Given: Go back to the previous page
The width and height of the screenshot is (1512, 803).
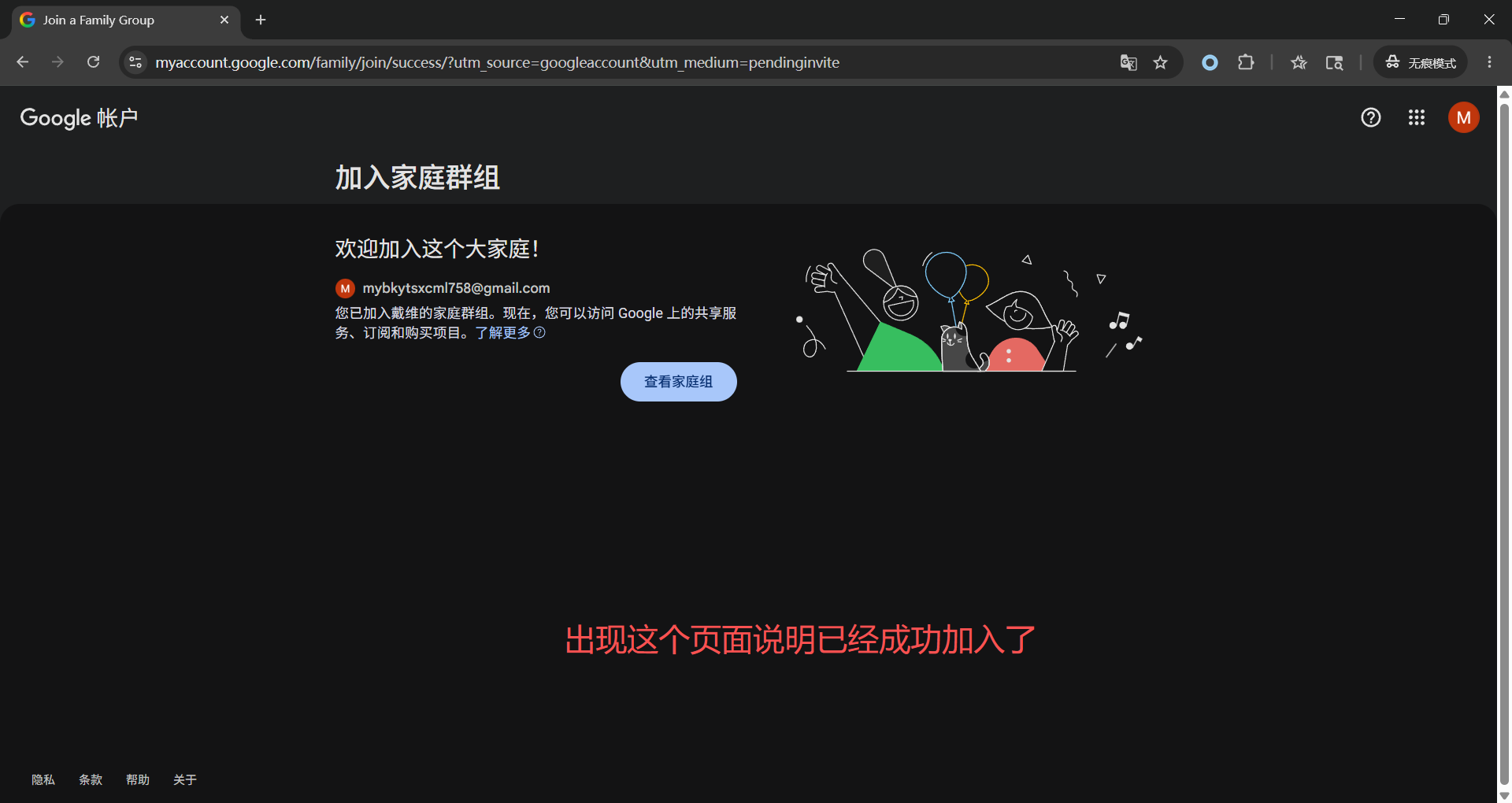Looking at the screenshot, I should point(23,62).
